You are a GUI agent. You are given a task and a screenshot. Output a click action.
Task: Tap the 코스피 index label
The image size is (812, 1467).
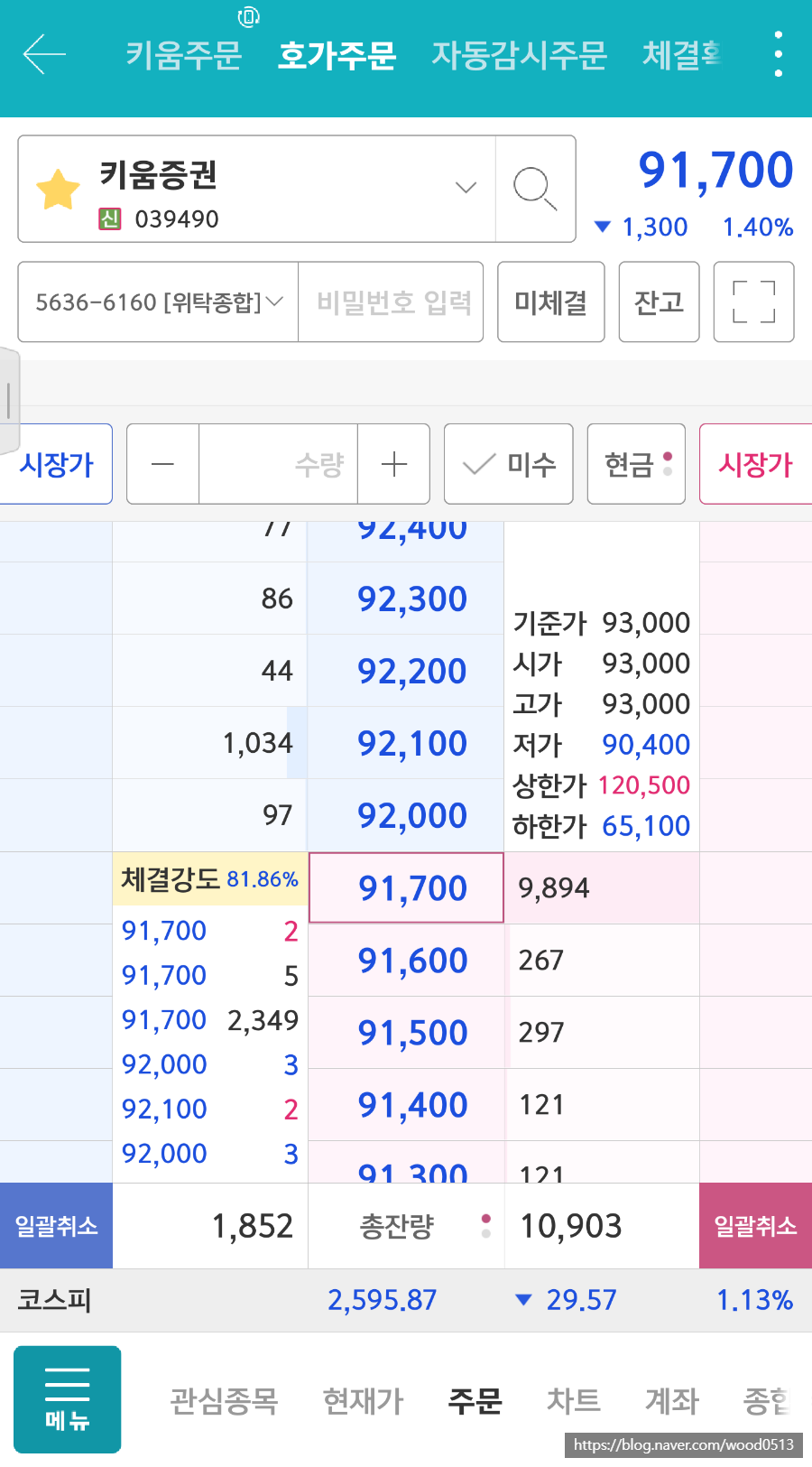pyautogui.click(x=55, y=1300)
